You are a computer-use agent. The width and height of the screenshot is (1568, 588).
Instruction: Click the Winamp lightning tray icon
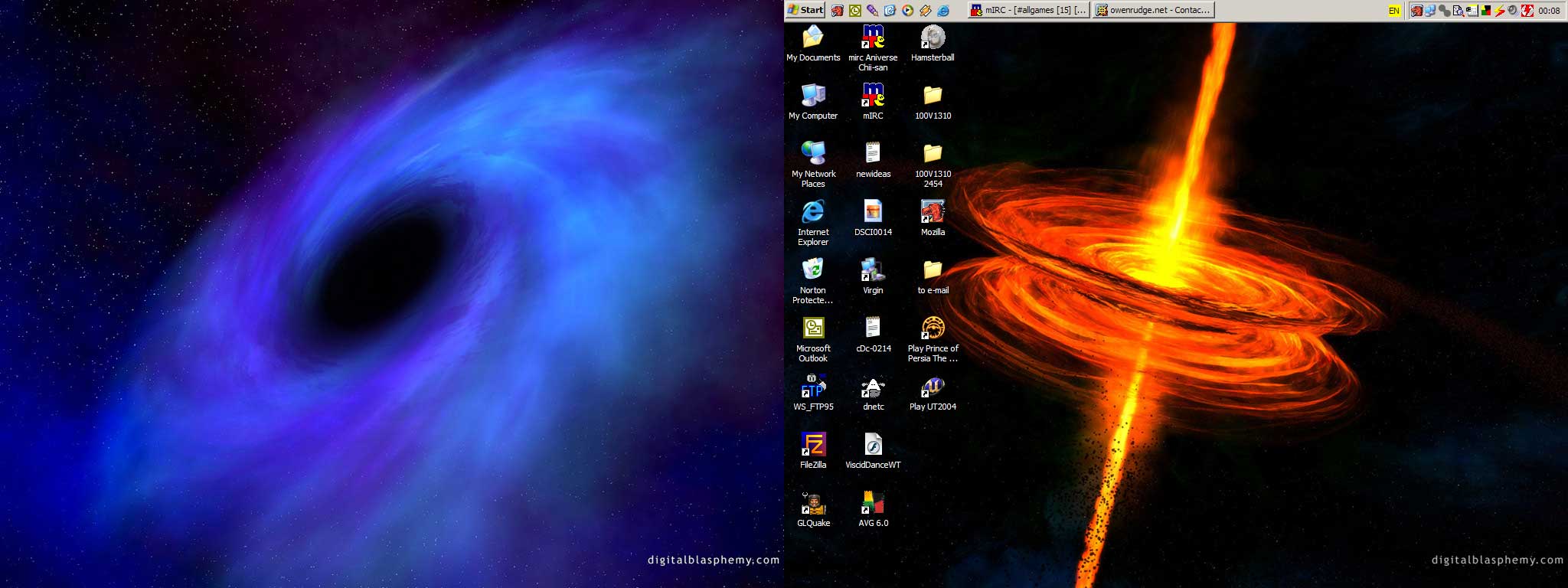coord(1499,11)
